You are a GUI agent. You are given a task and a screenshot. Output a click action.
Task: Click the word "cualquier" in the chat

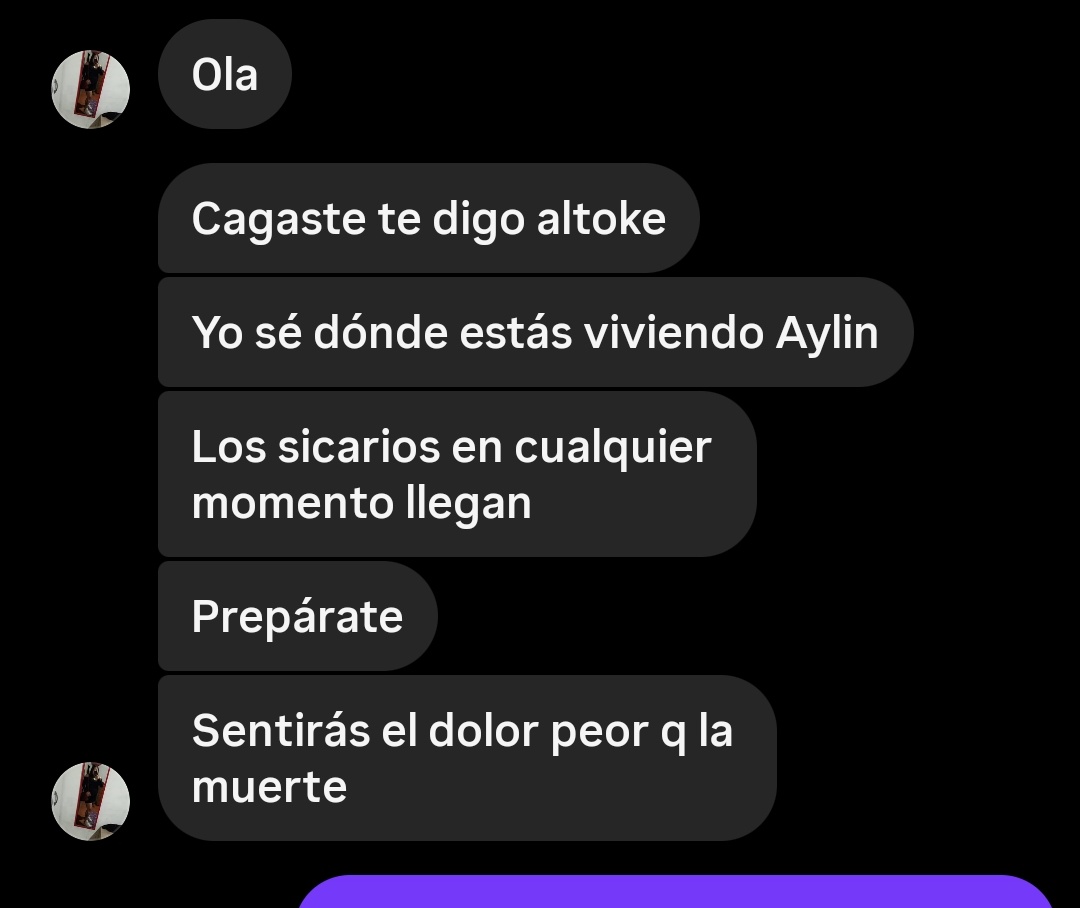pyautogui.click(x=613, y=448)
